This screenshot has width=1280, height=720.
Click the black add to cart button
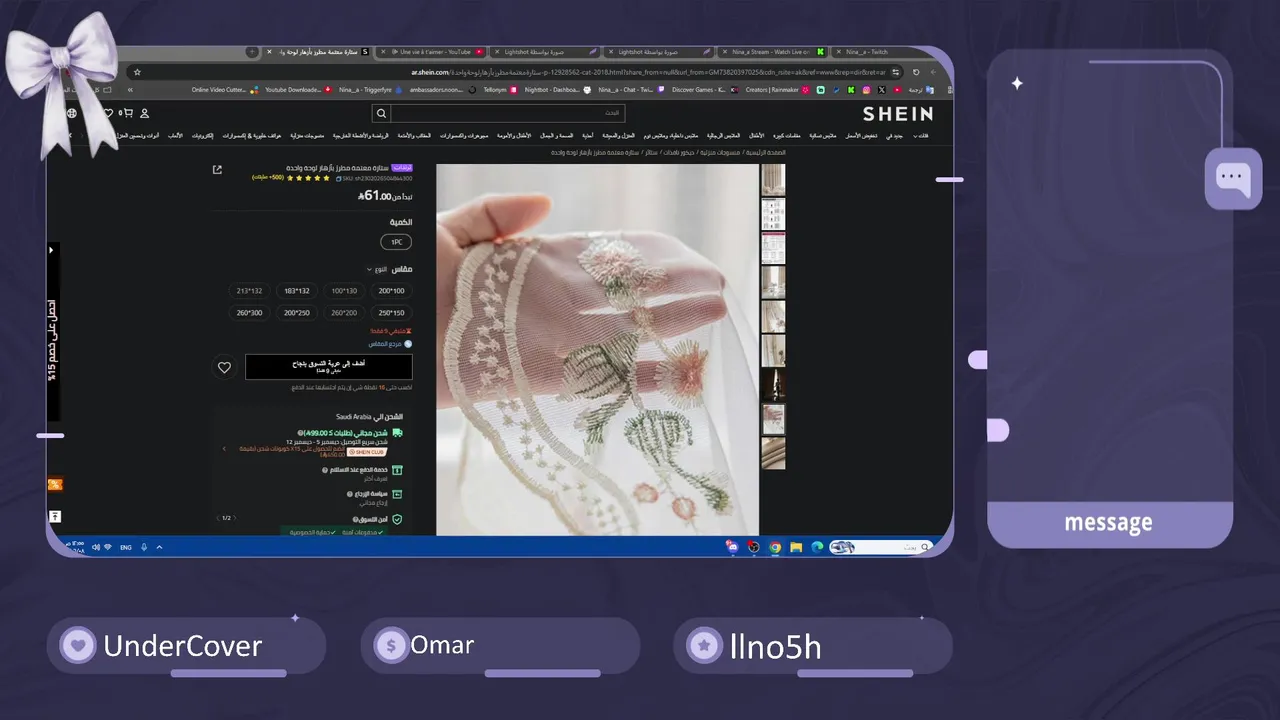click(329, 367)
